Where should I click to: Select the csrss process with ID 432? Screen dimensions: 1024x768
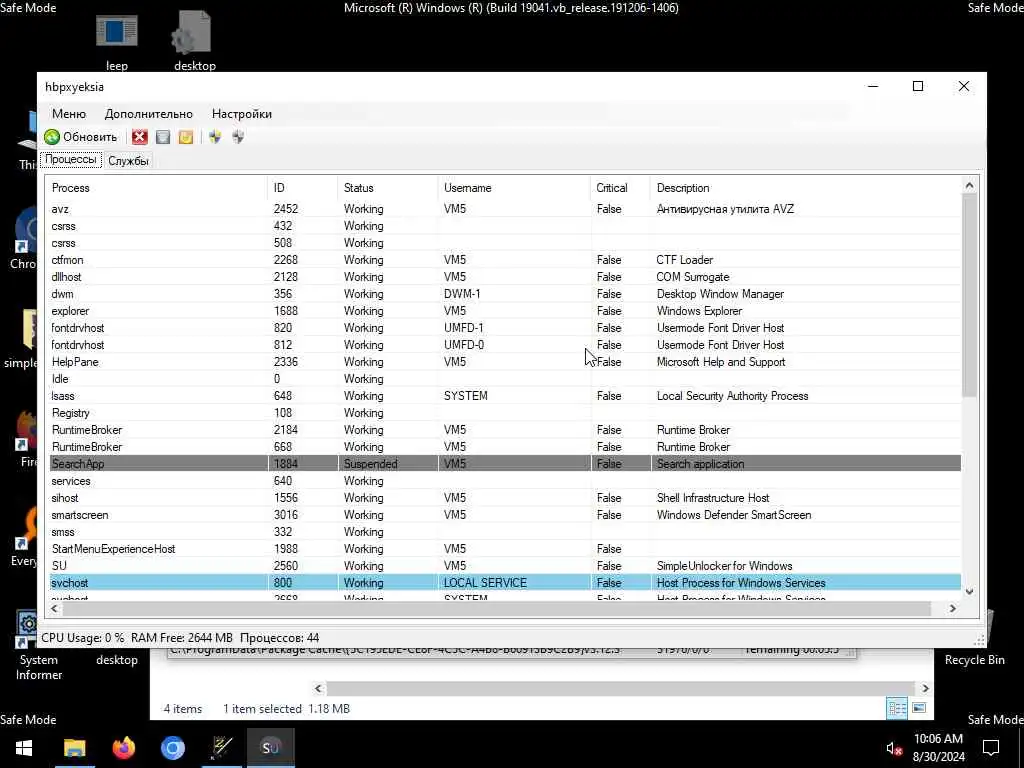tap(505, 226)
